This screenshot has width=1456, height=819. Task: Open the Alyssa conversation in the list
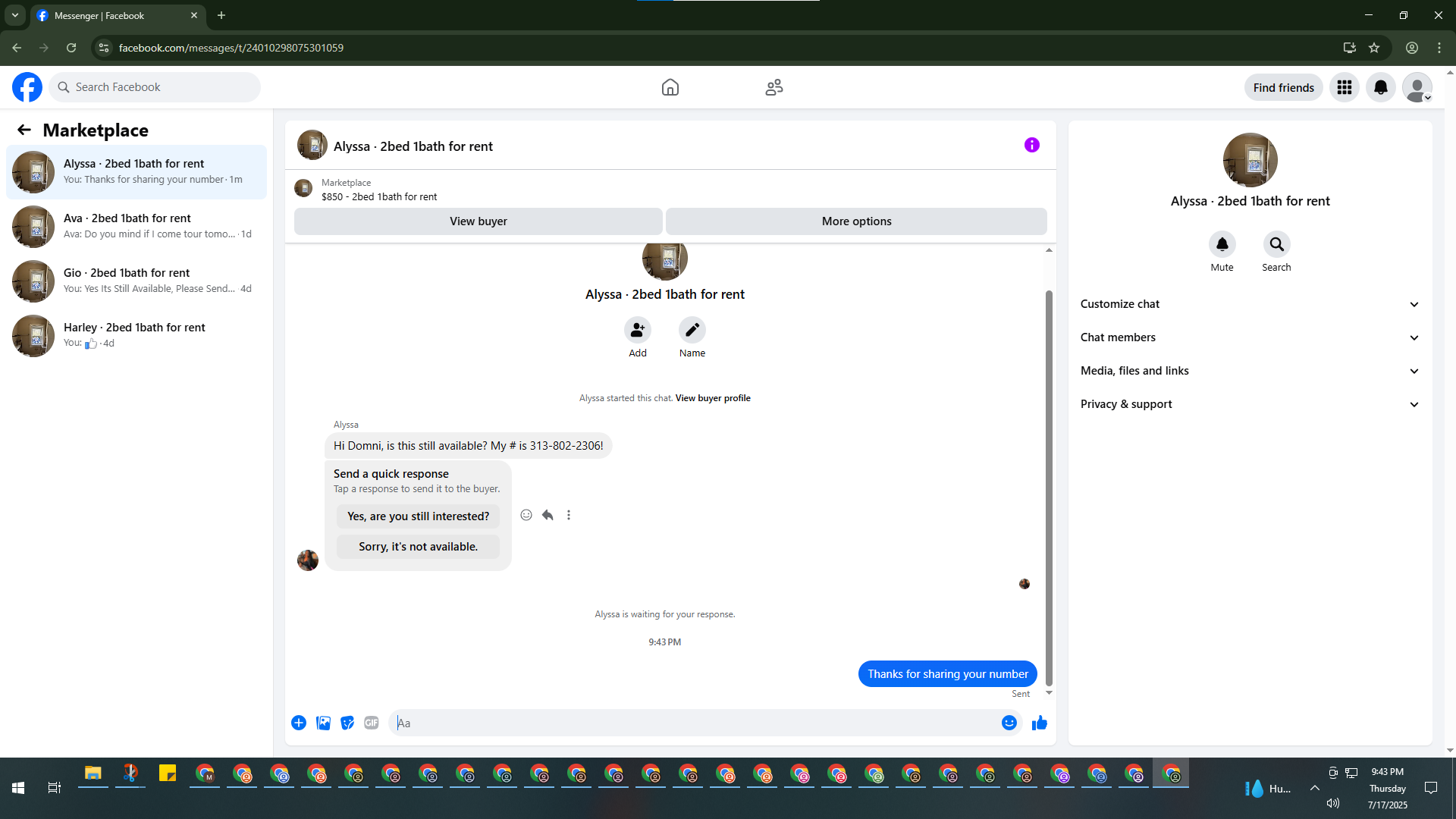click(136, 172)
